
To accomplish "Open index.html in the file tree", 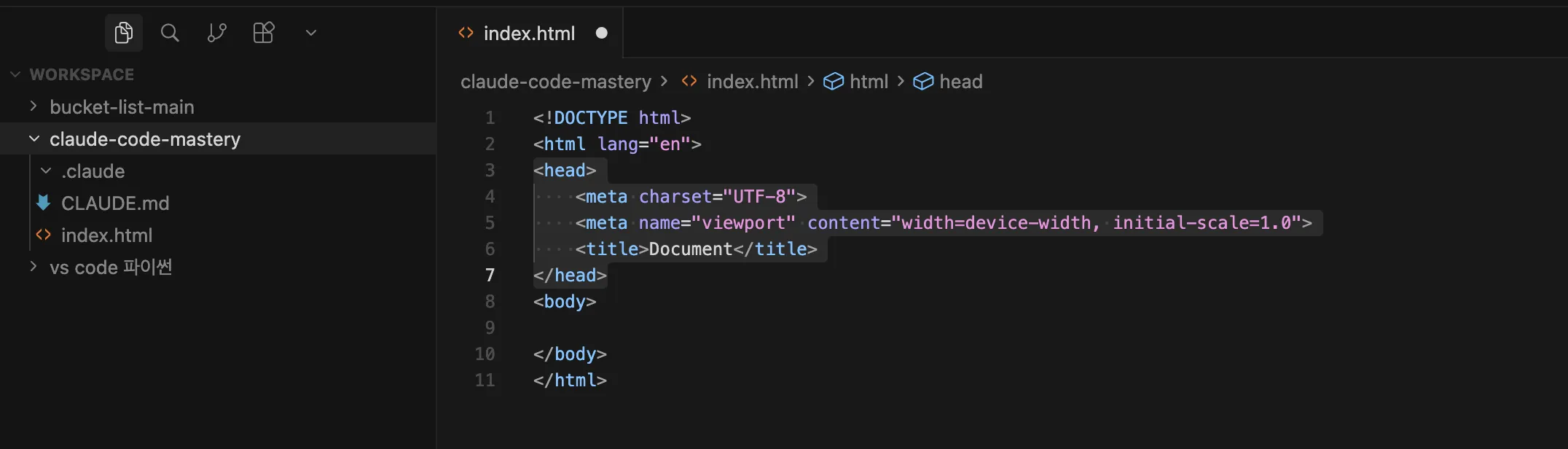I will pos(106,235).
